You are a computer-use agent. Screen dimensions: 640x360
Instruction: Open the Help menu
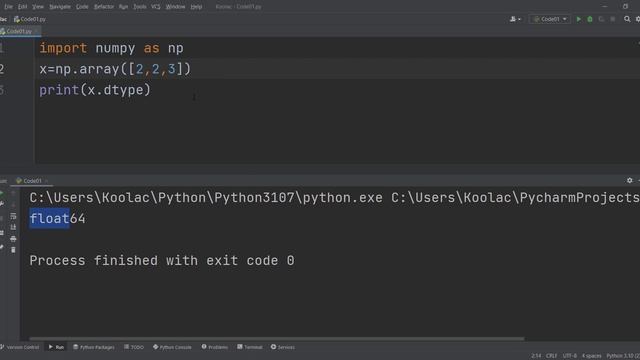pos(196,7)
